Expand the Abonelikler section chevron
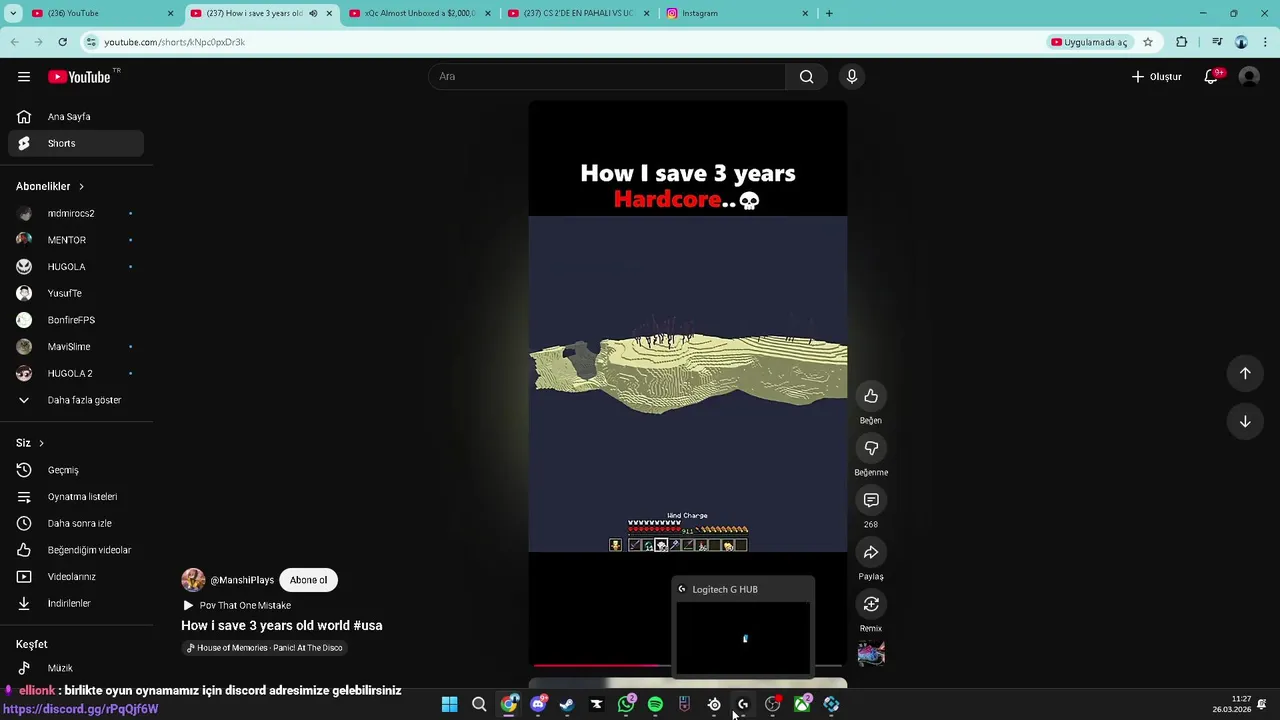The image size is (1280, 720). [x=81, y=187]
